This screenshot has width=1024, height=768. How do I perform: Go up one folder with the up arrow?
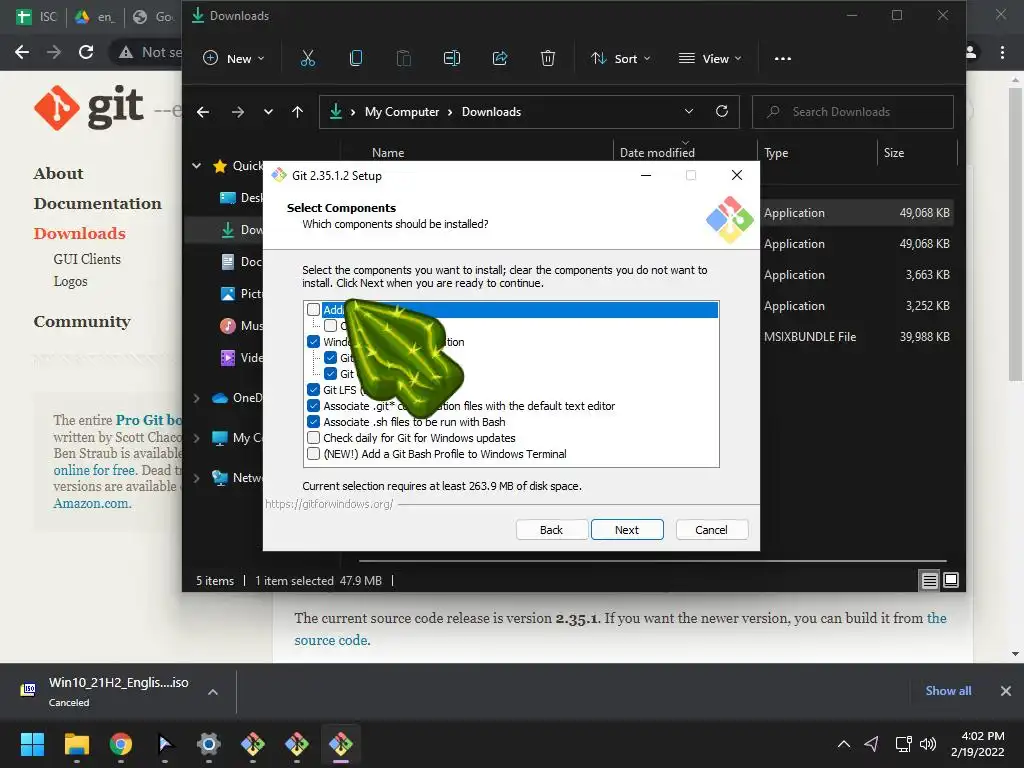pyautogui.click(x=297, y=112)
